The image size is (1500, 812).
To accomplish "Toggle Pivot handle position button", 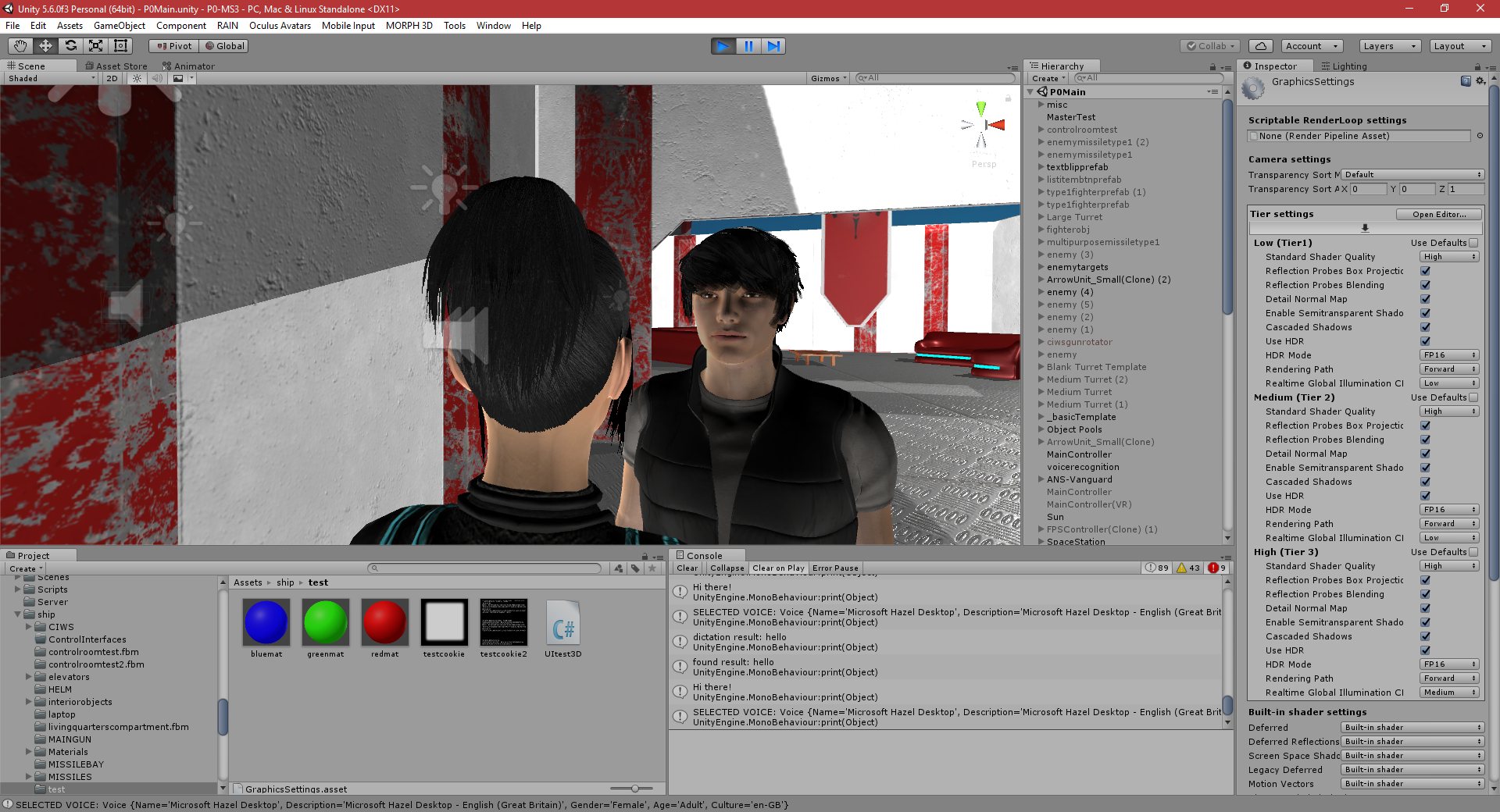I will tap(174, 46).
